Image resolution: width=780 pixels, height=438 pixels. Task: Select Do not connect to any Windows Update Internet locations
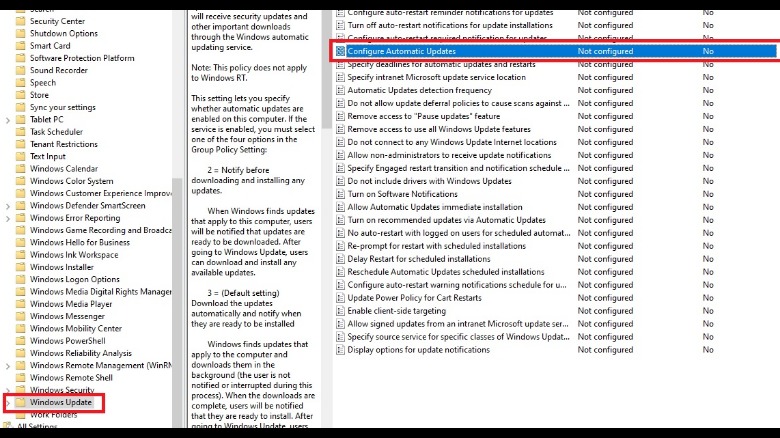pos(452,142)
